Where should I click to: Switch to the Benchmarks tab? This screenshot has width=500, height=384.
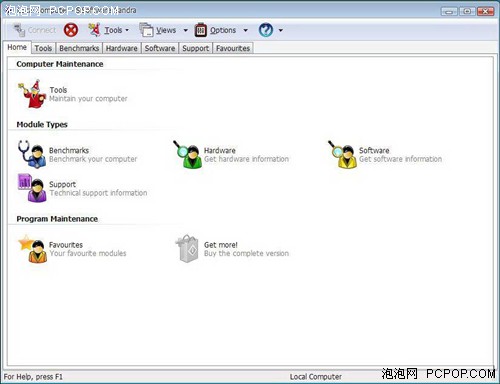click(79, 48)
